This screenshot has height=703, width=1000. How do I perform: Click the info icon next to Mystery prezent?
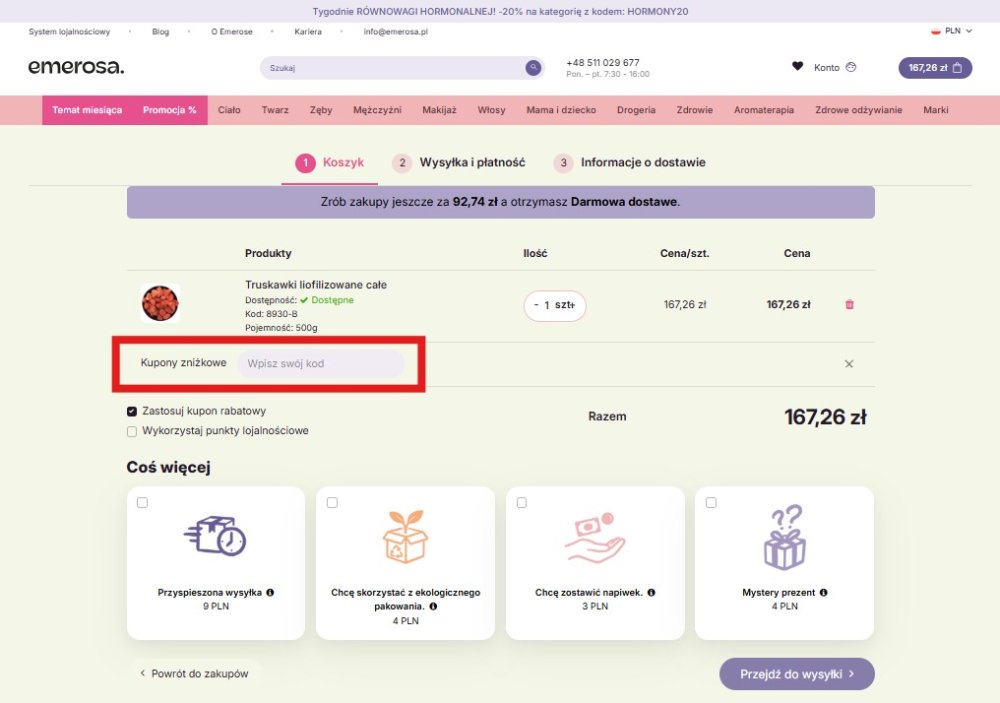point(823,592)
